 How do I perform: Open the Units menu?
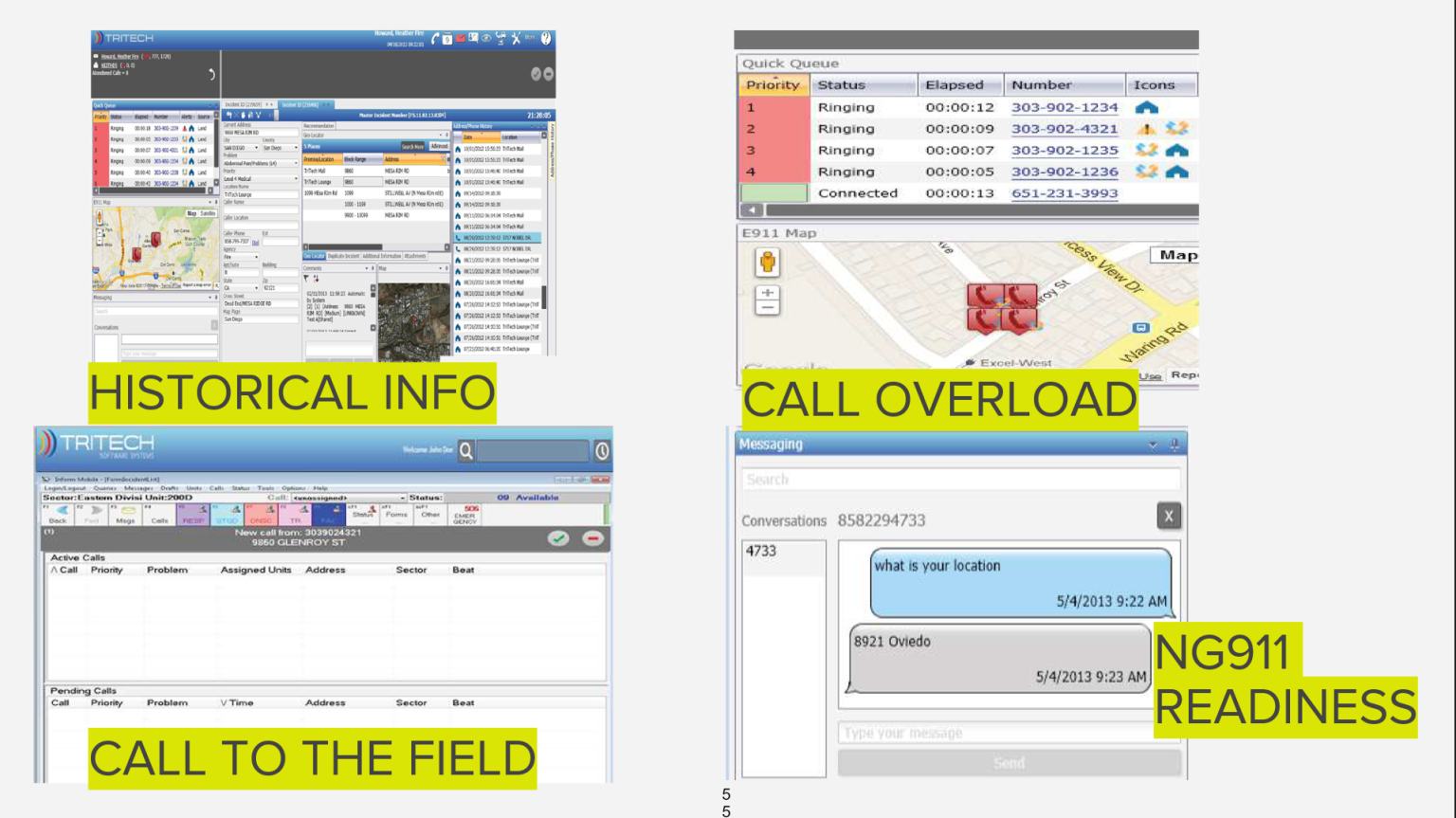coord(193,488)
